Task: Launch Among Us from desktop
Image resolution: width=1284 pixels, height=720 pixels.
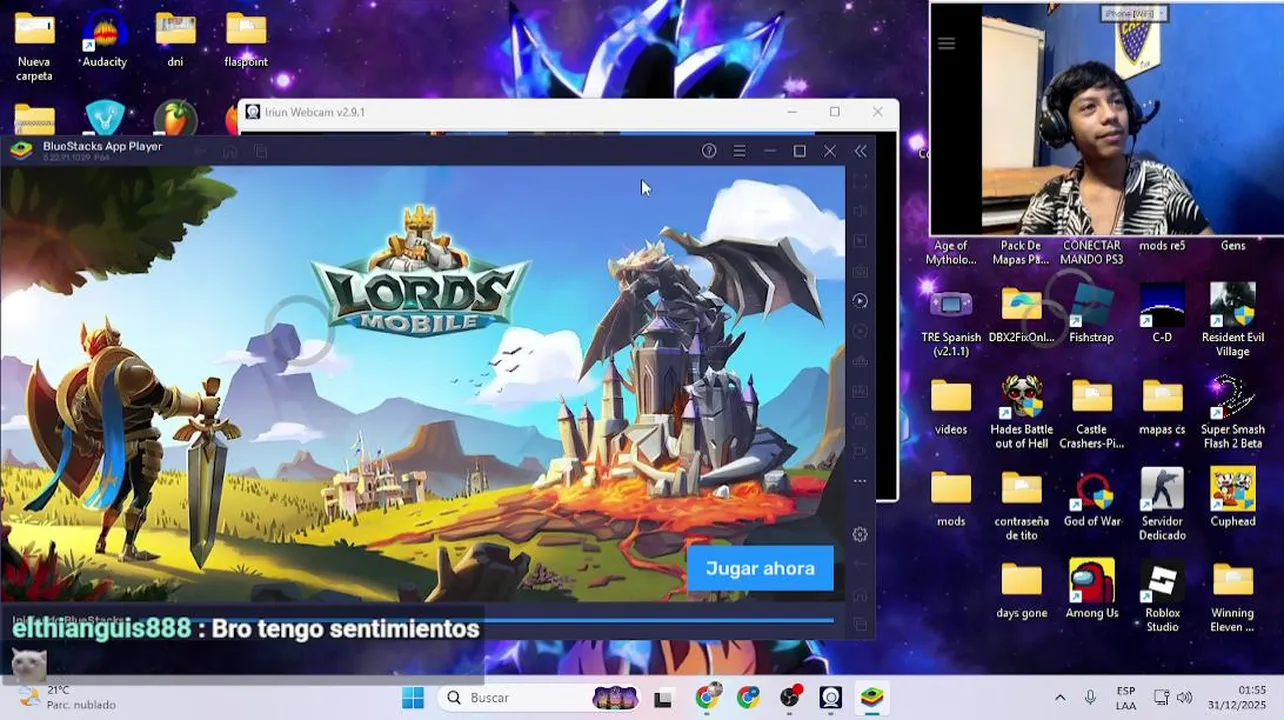Action: pos(1092,590)
